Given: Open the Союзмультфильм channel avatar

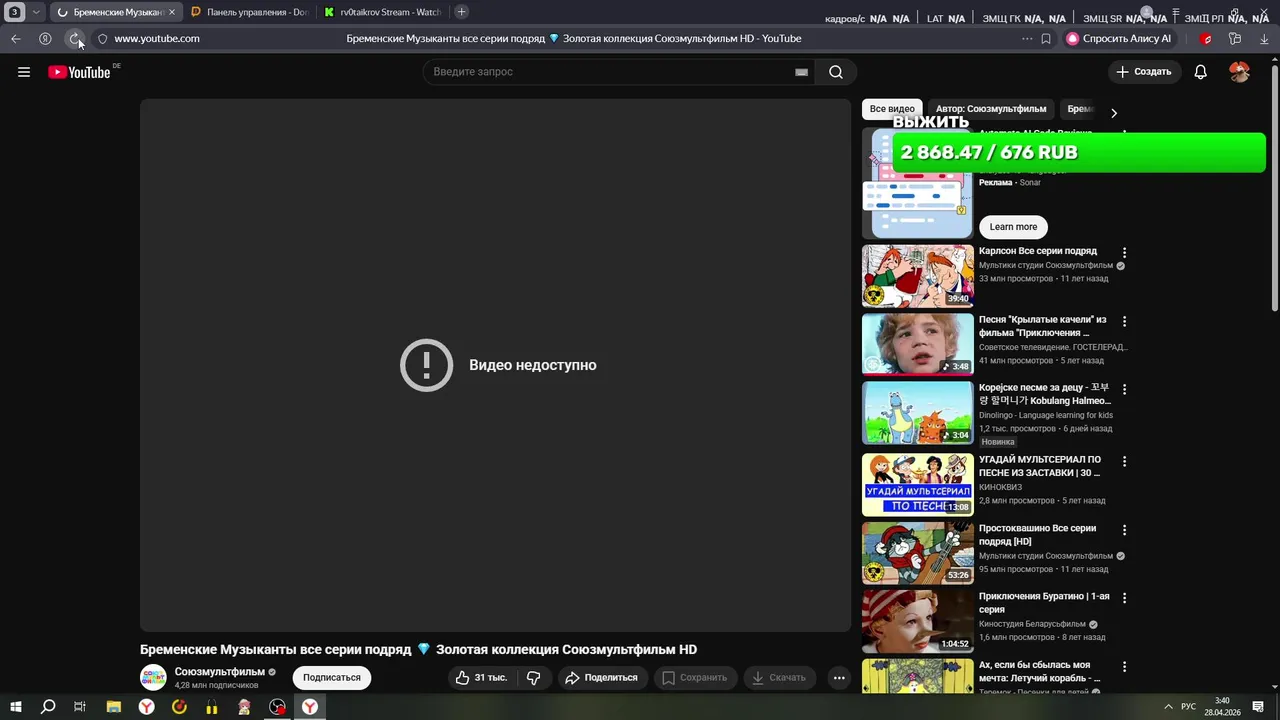Looking at the screenshot, I should click(x=153, y=678).
